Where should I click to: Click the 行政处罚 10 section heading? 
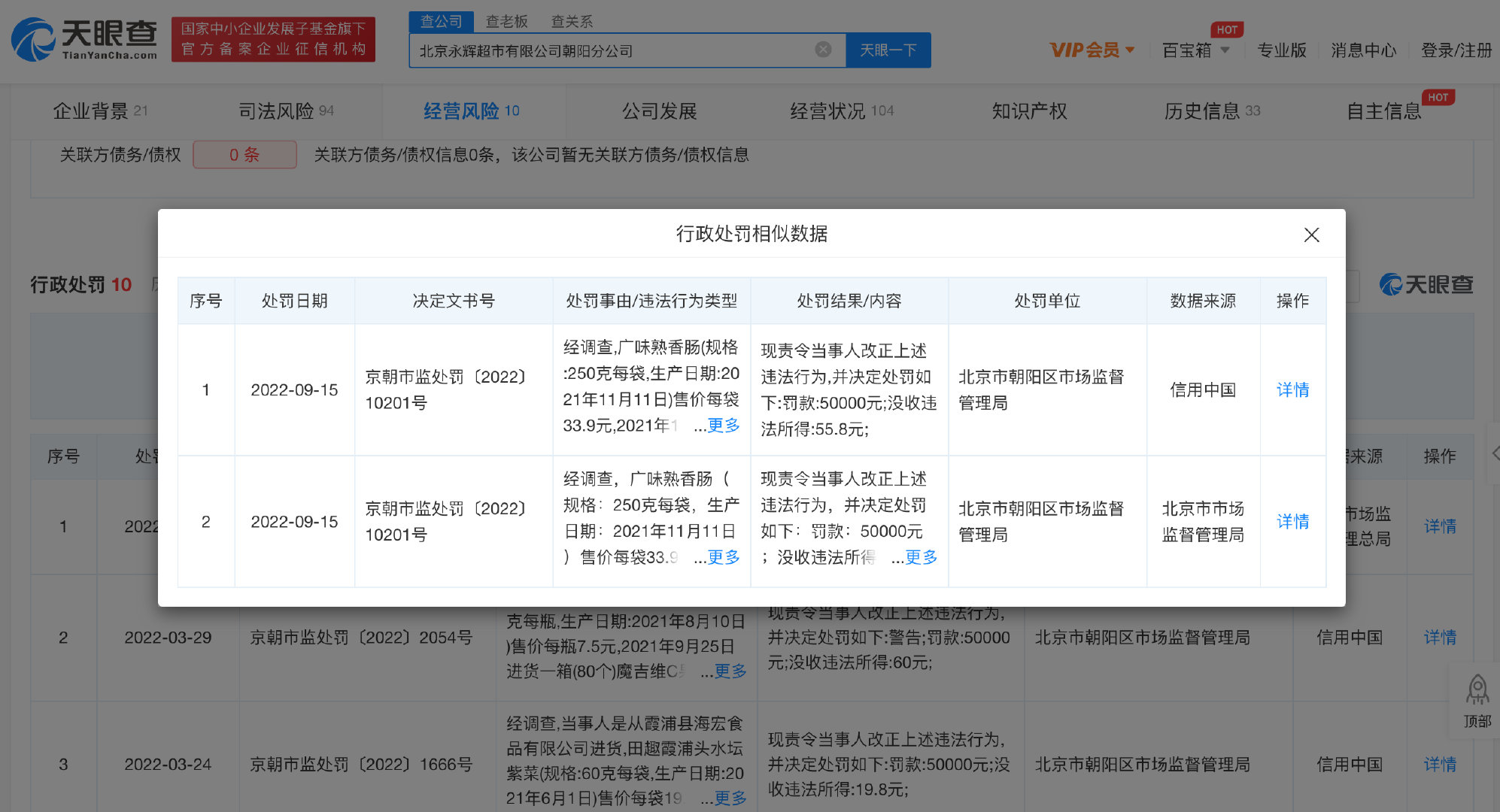pos(80,284)
